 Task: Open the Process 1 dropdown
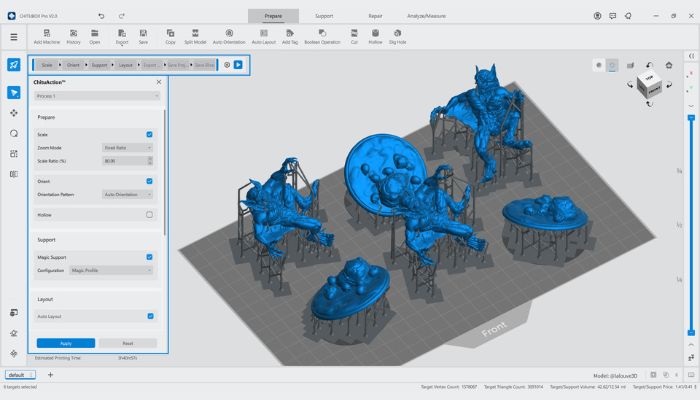click(97, 96)
